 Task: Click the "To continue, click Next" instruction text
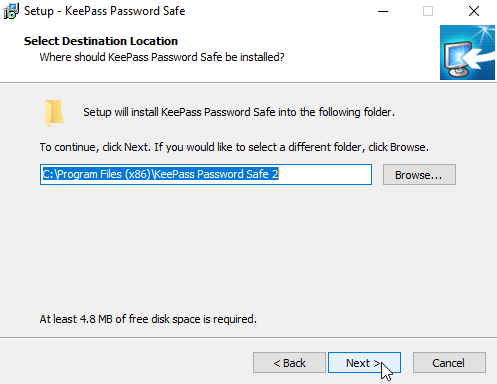pos(234,147)
